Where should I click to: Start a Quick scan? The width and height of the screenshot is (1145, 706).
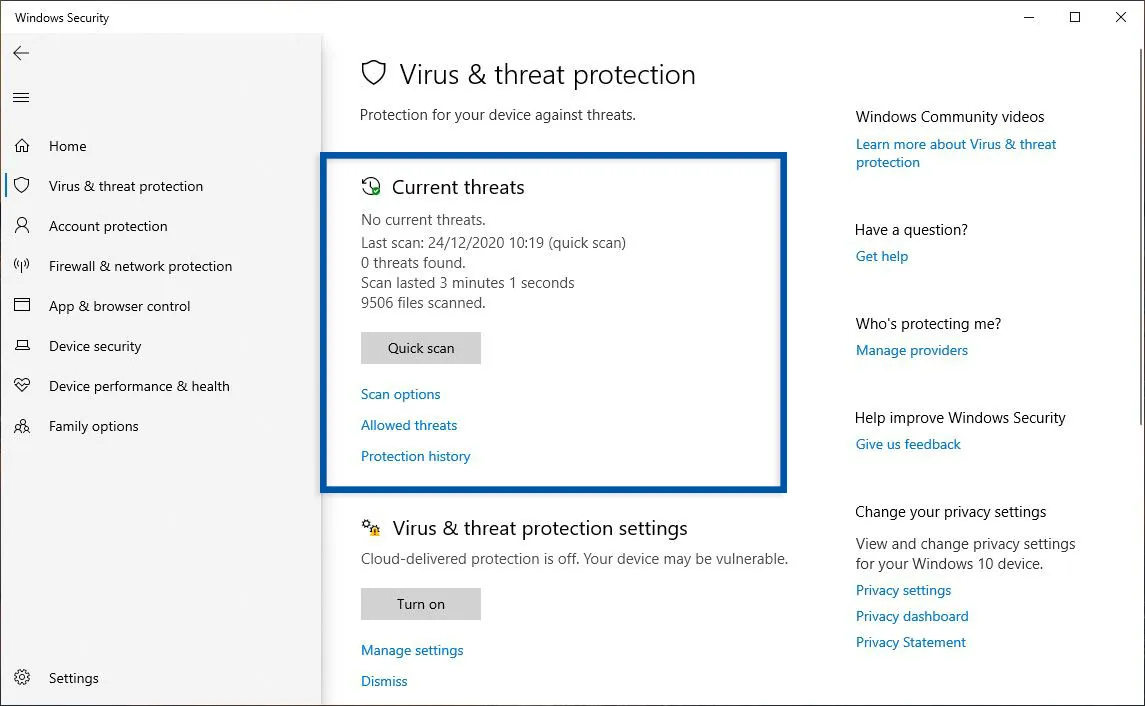tap(420, 348)
